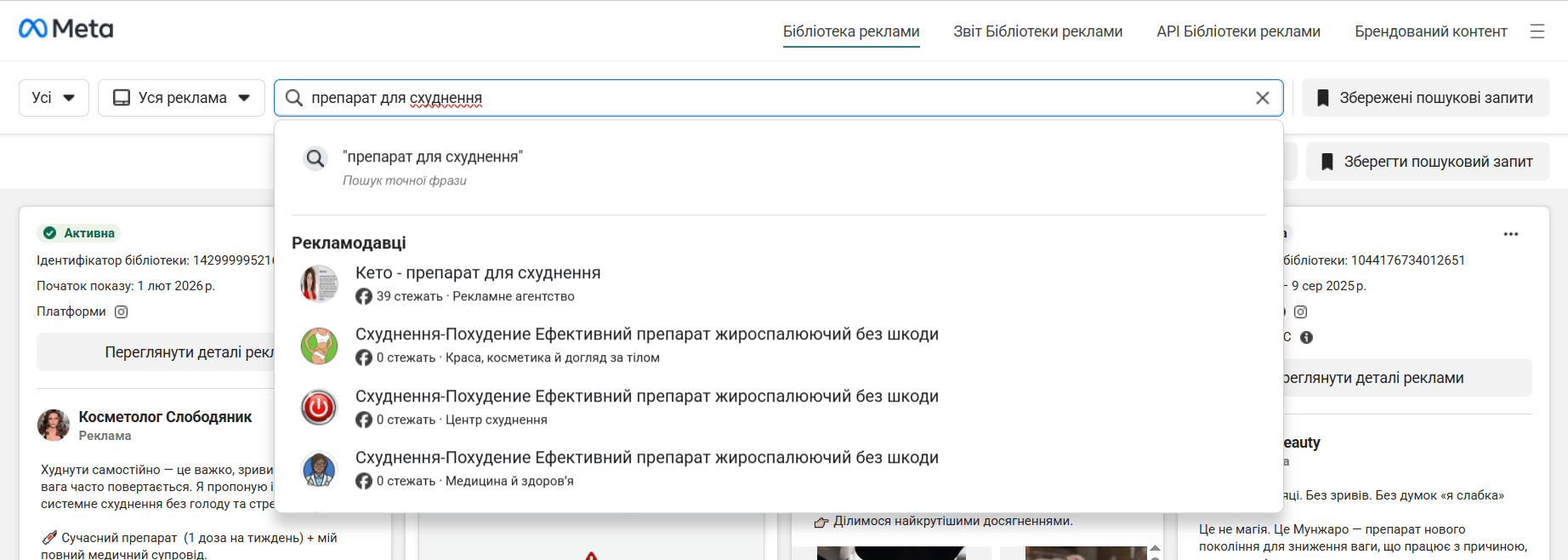Click the info icon in right ad card
1568x560 pixels.
pyautogui.click(x=1307, y=337)
